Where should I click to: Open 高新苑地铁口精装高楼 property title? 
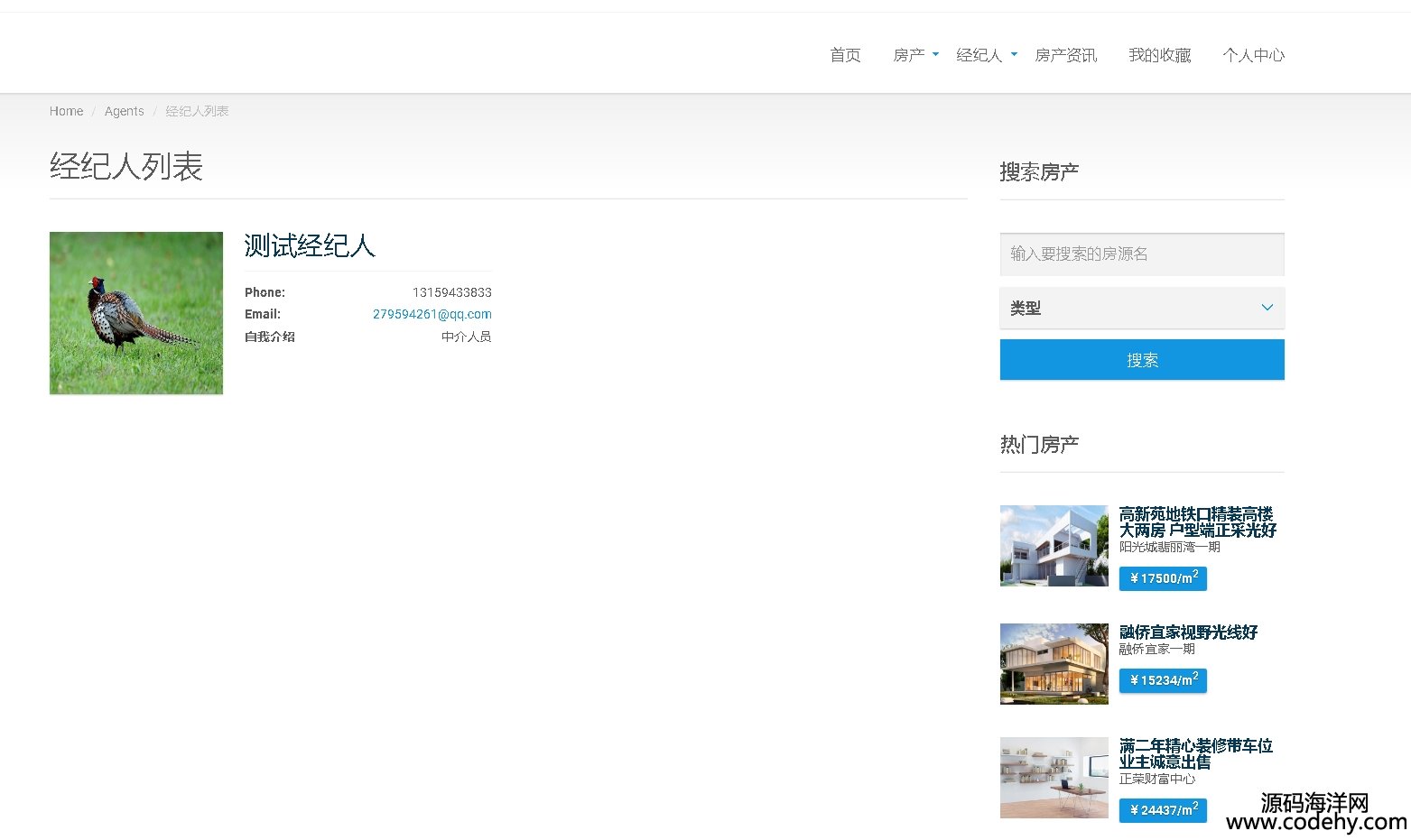(1197, 522)
